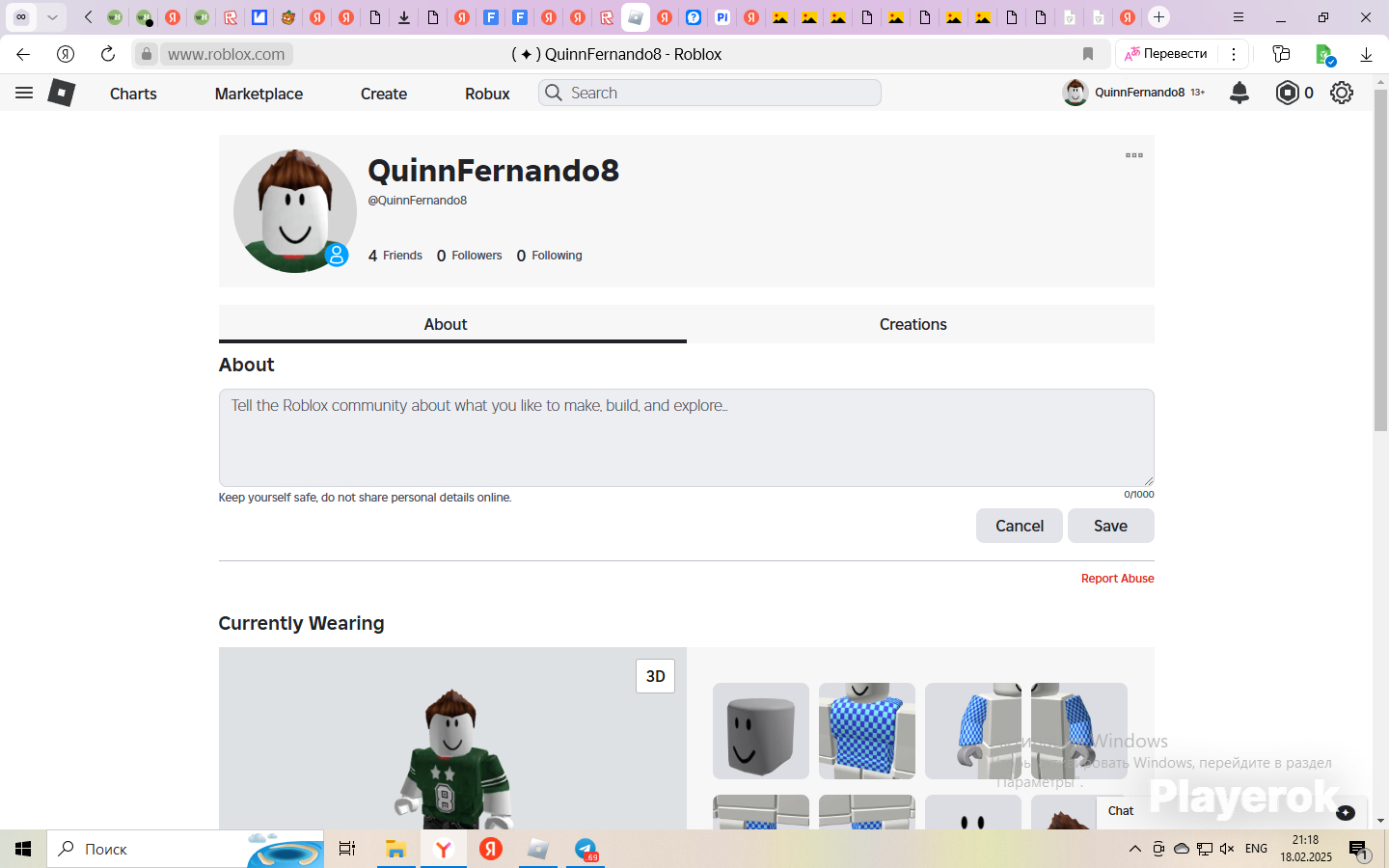
Task: Click the profile avatar headshot picture
Action: [294, 211]
